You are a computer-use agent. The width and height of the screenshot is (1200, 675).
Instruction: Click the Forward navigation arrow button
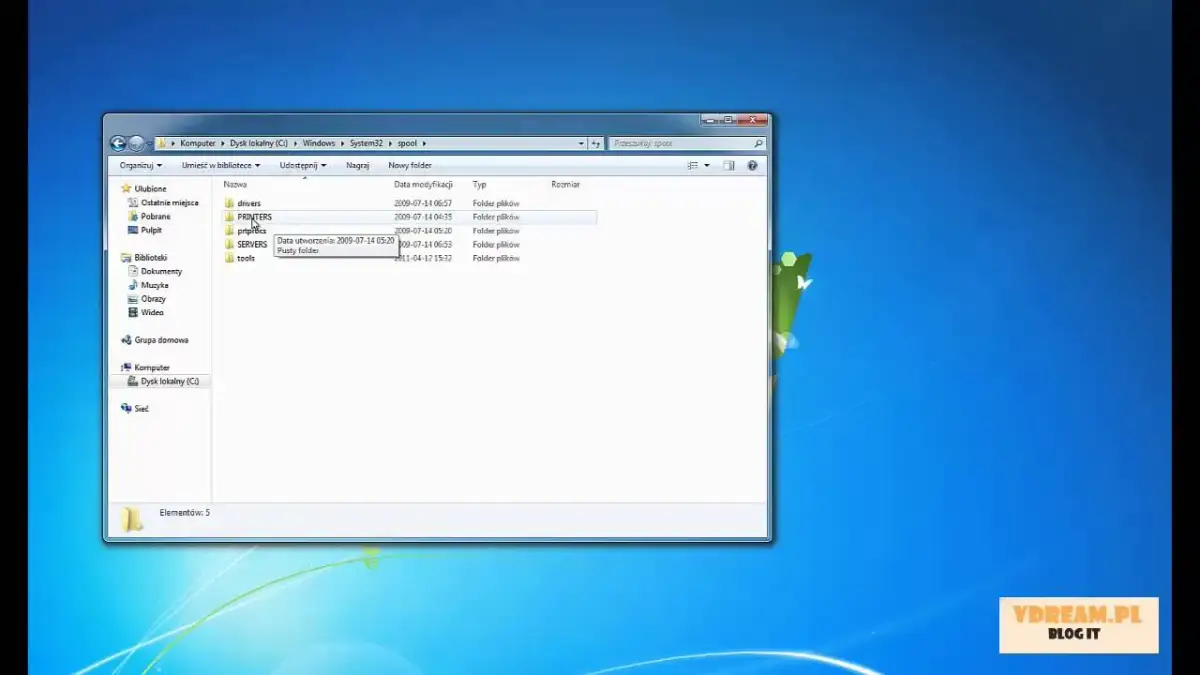(x=136, y=144)
